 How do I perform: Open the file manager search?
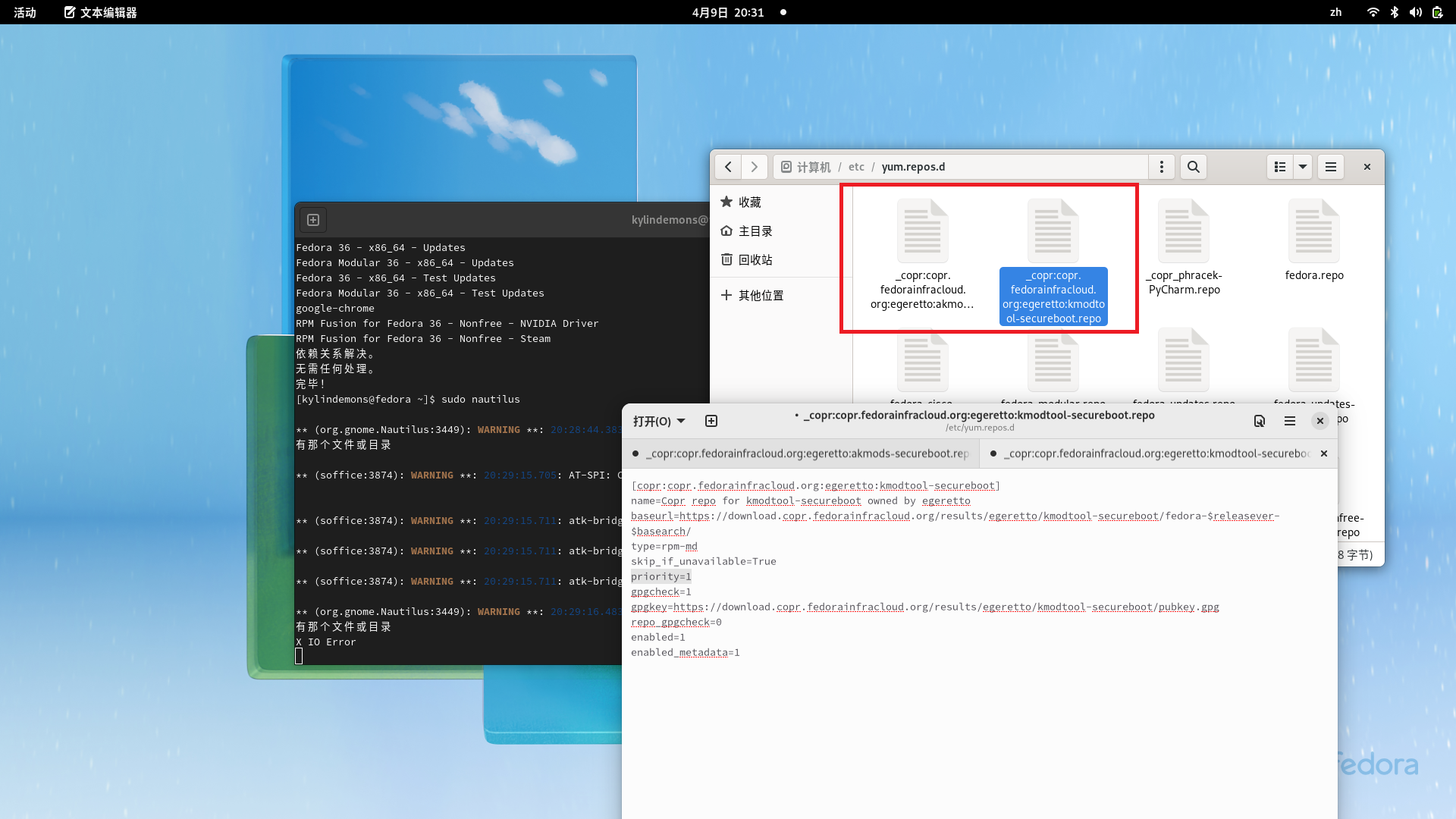click(x=1194, y=167)
